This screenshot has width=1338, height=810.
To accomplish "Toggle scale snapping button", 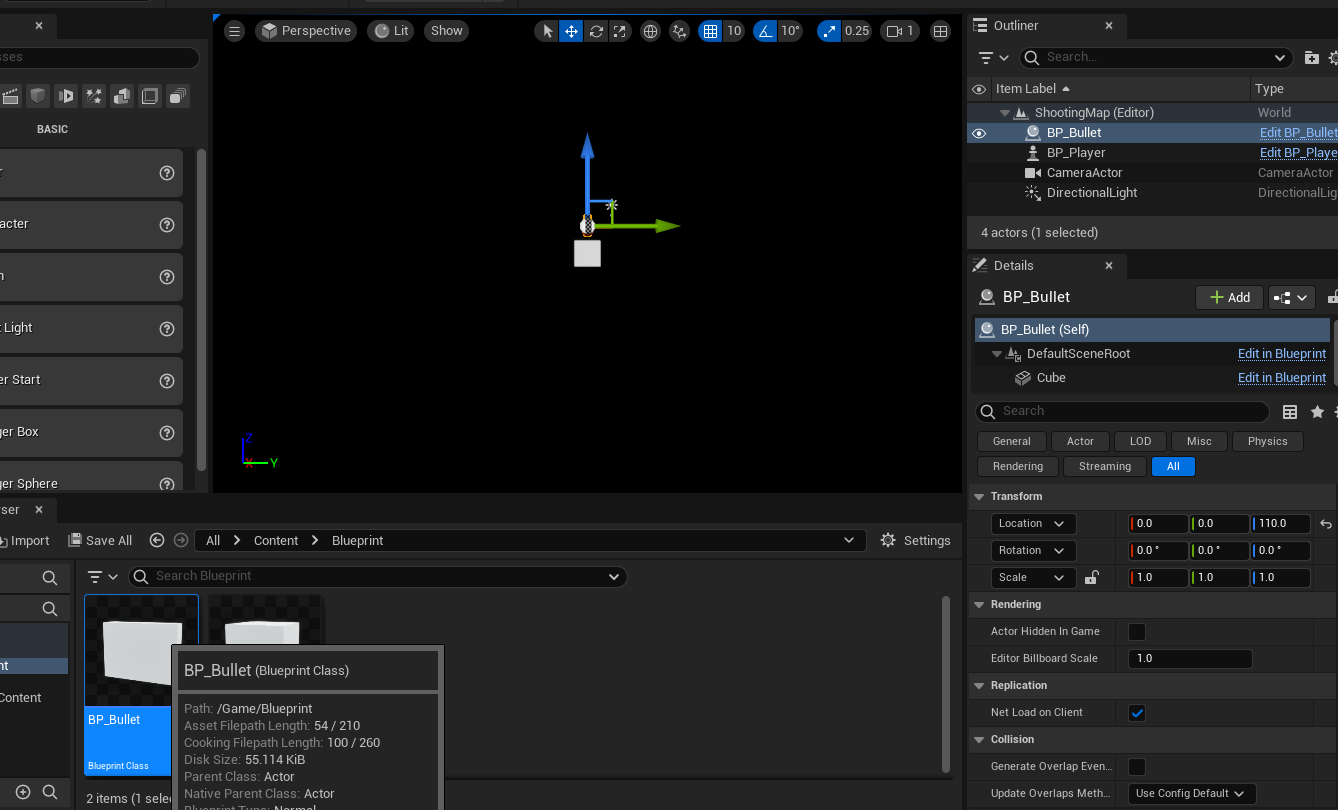I will [829, 31].
